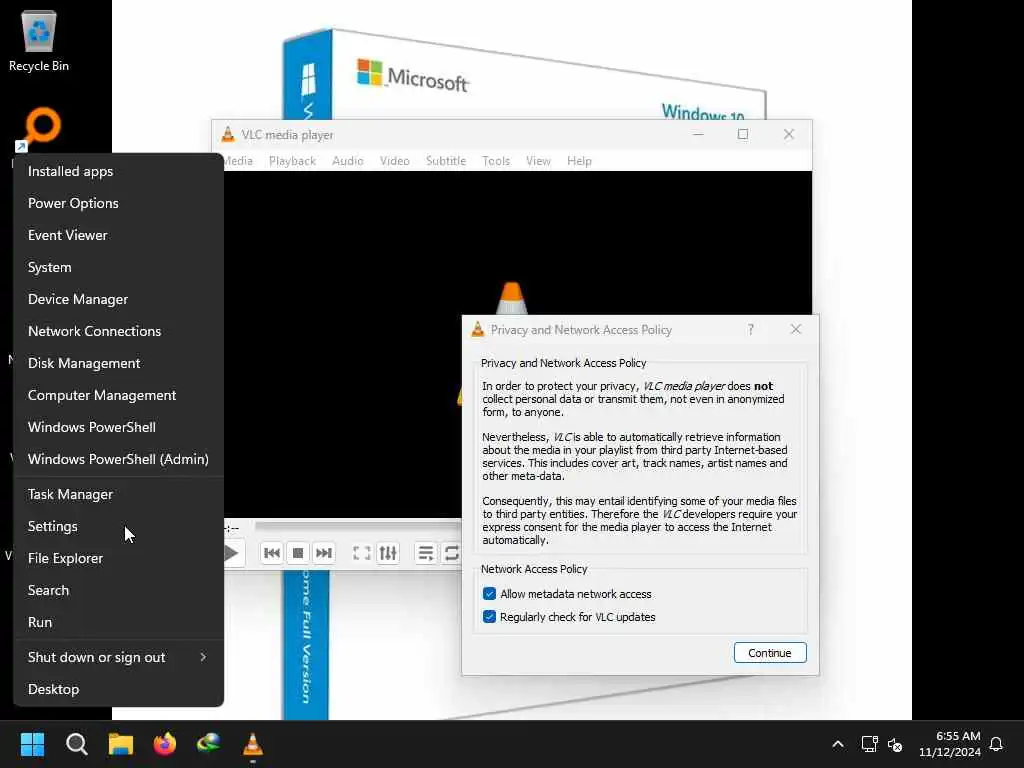
Task: Launch Windows PowerShell (non-admin) entry
Action: [118, 427]
